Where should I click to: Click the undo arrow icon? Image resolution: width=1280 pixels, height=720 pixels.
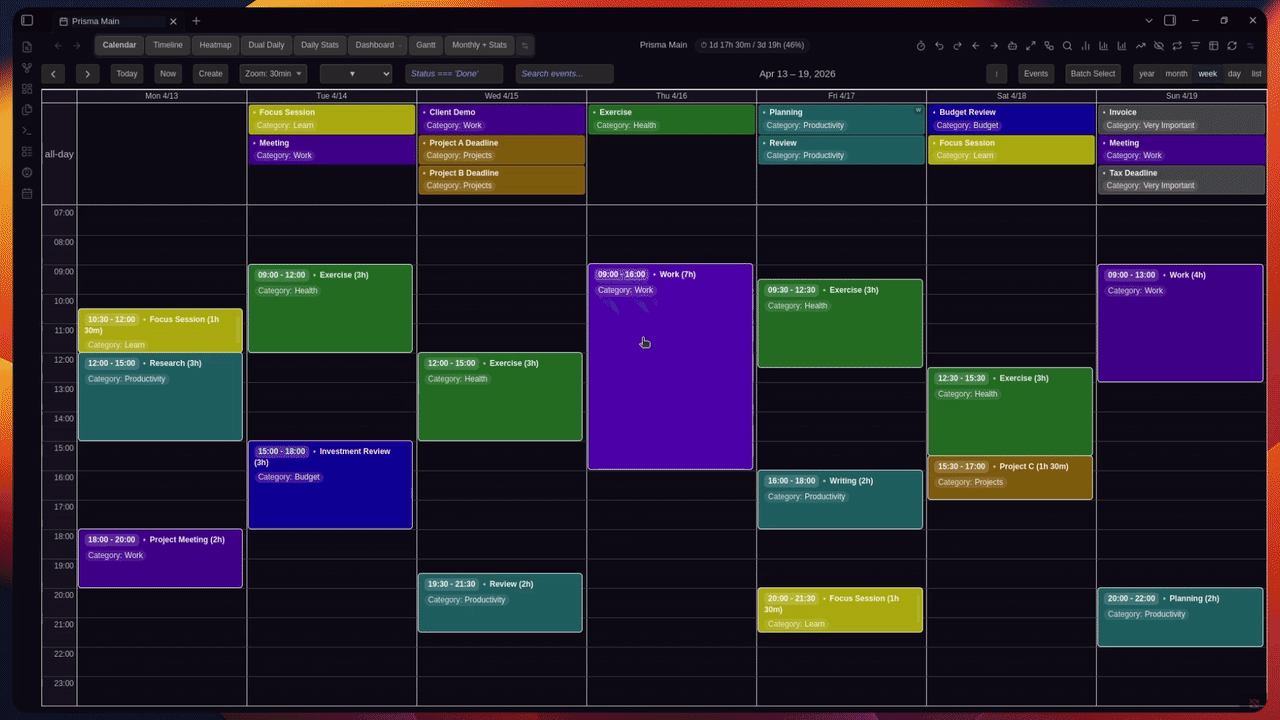tap(939, 46)
